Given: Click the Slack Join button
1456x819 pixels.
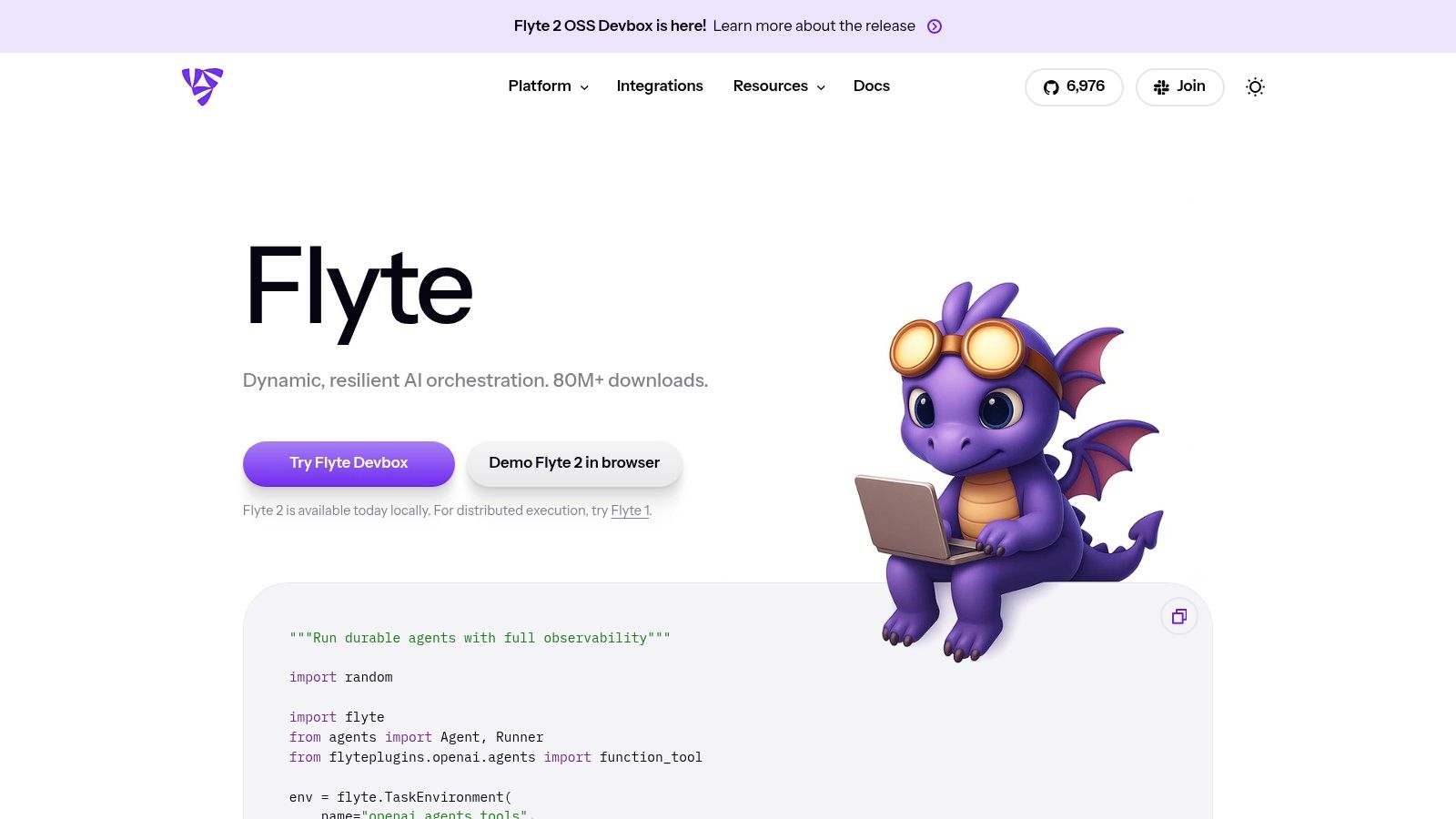Looking at the screenshot, I should pyautogui.click(x=1179, y=87).
